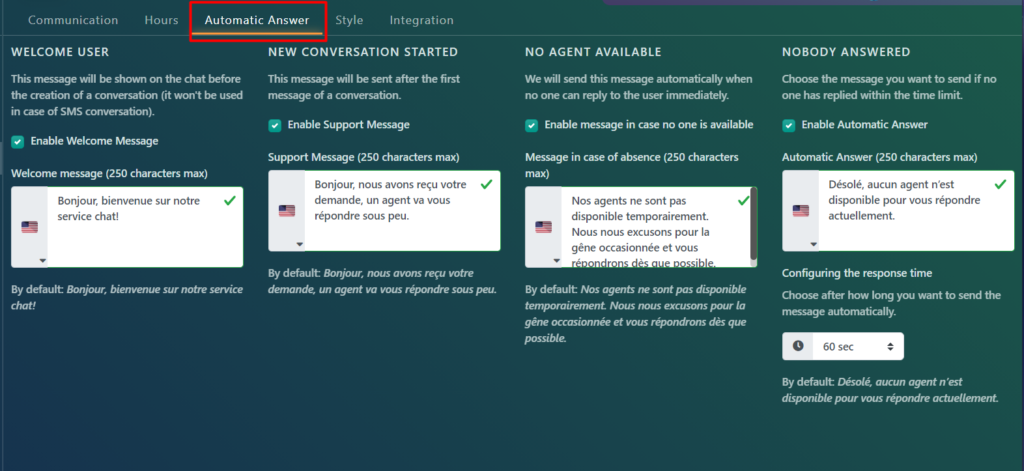Toggle the Enable Welcome Message checkbox
1024x471 pixels.
[17, 141]
